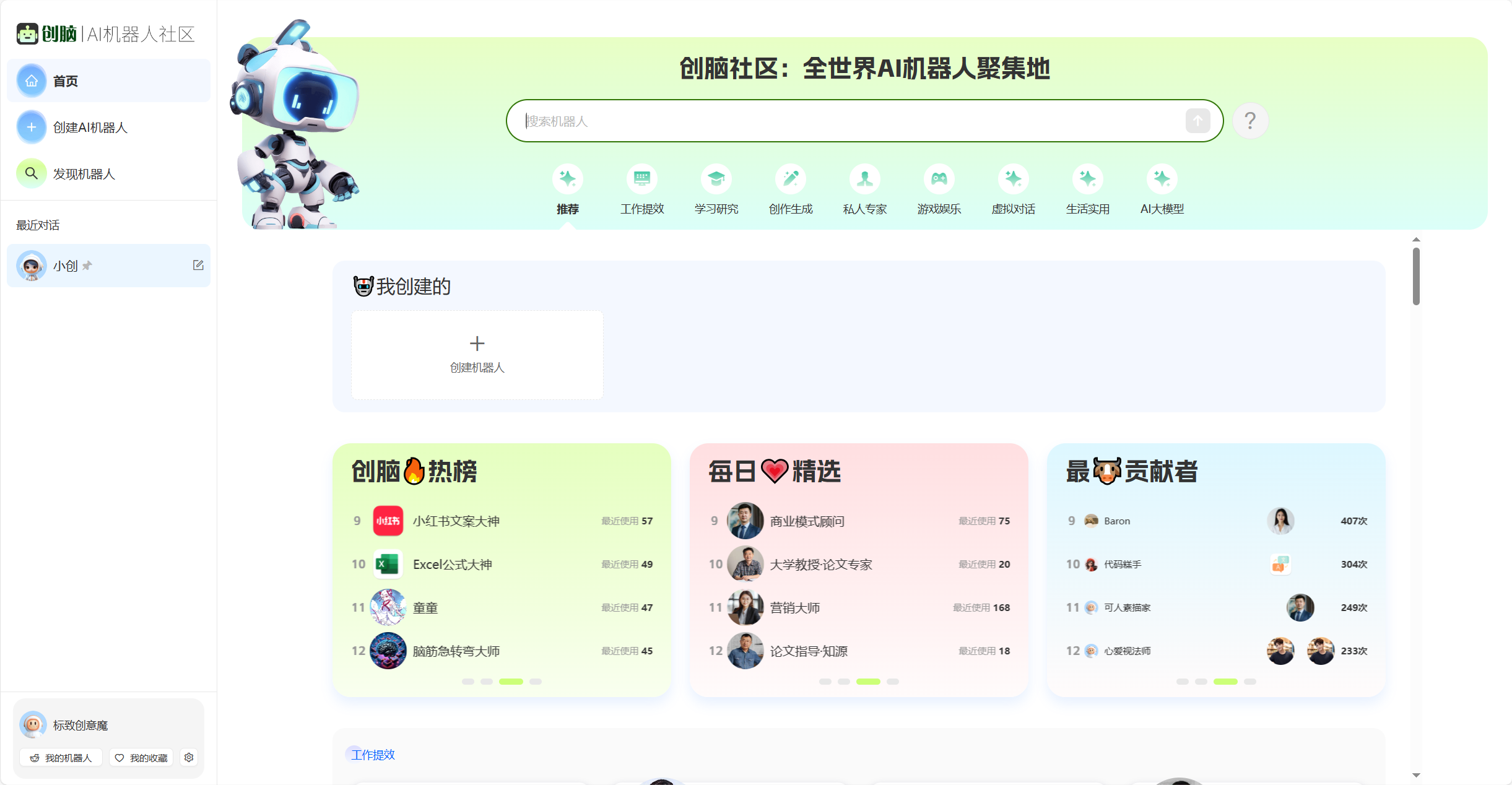1512x785 pixels.
Task: Select the 创作生成 pen category icon
Action: click(x=791, y=179)
